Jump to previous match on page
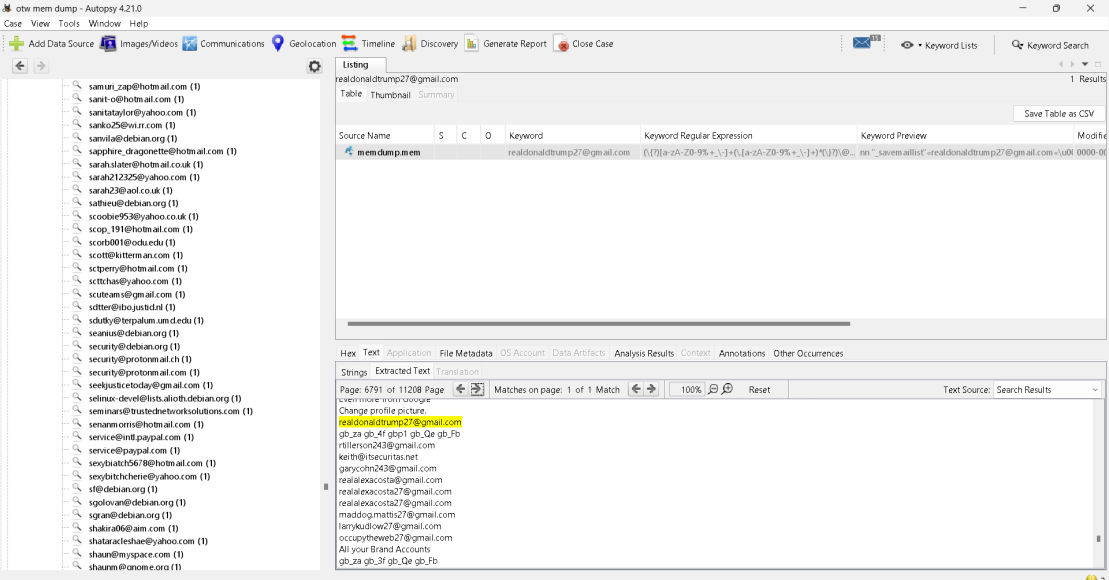The image size is (1109, 580). click(x=636, y=389)
